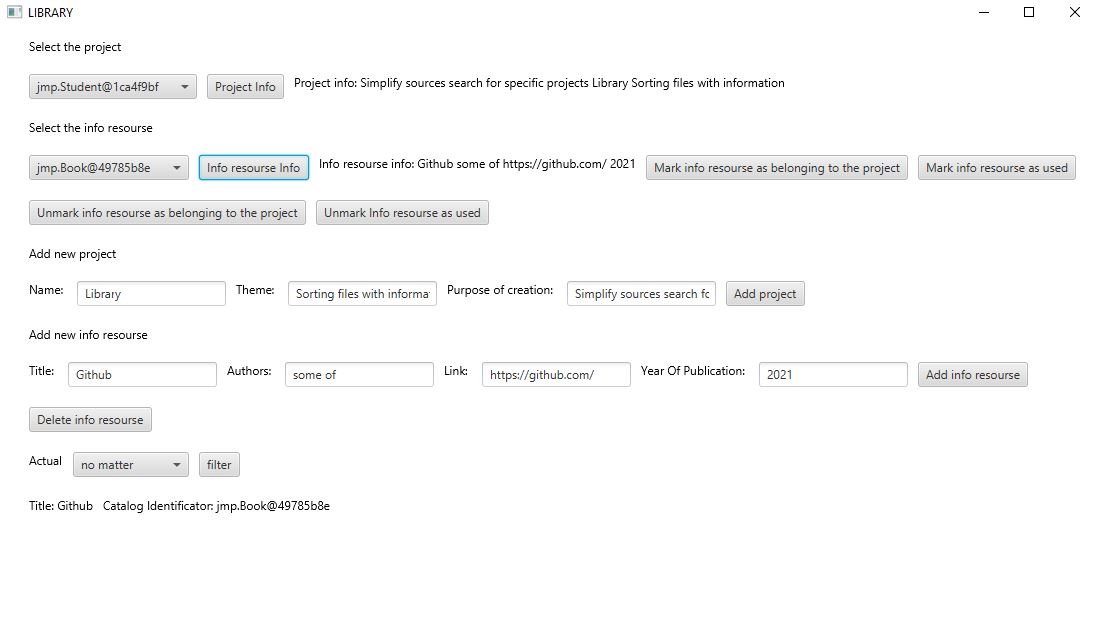Open the project selector dropdown jmp.Student@1ca4f9bf
The image size is (1096, 623).
coord(113,87)
